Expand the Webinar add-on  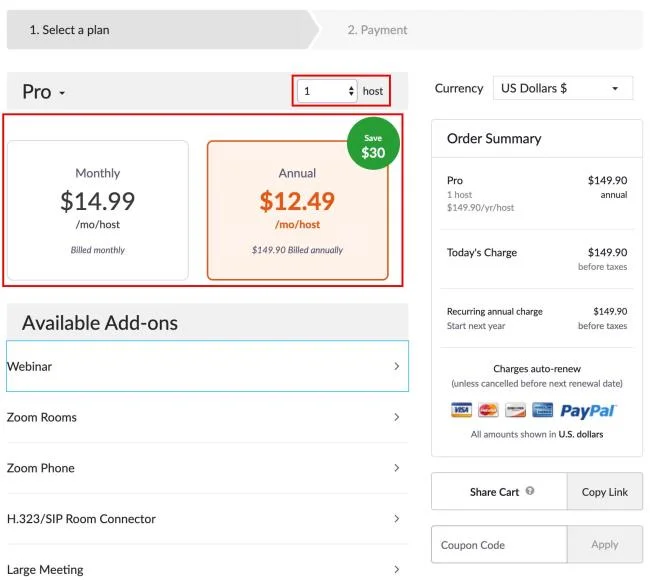click(x=207, y=366)
